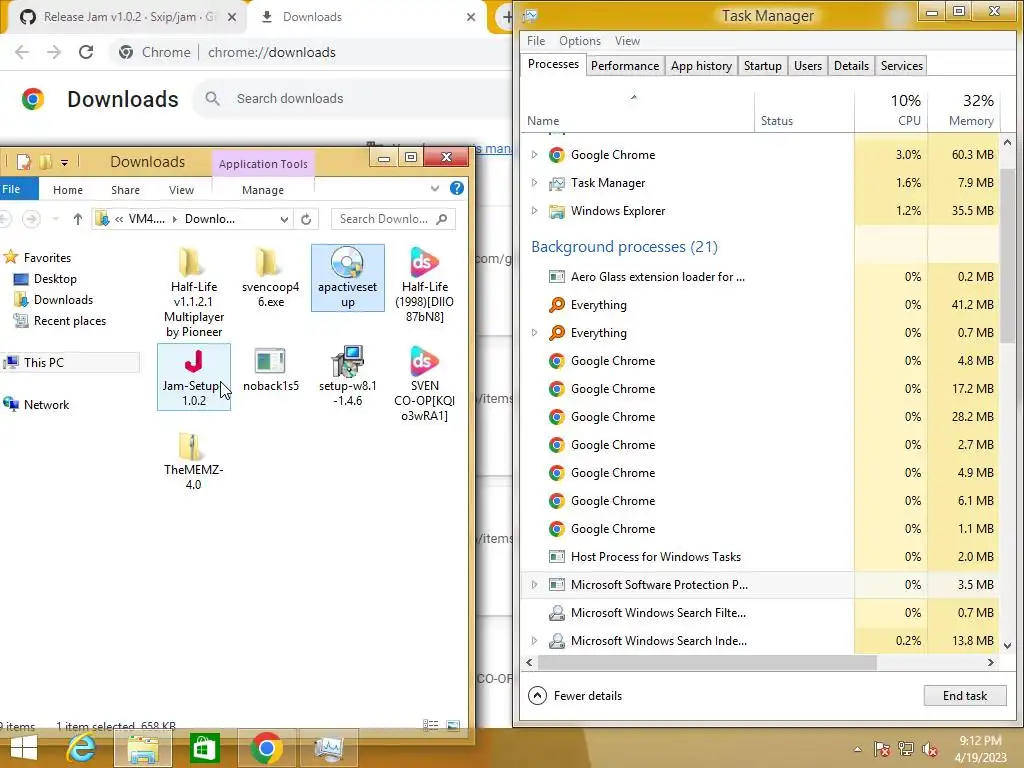
Task: Select the Jam-Setup 1.0.2 file
Action: click(x=193, y=377)
